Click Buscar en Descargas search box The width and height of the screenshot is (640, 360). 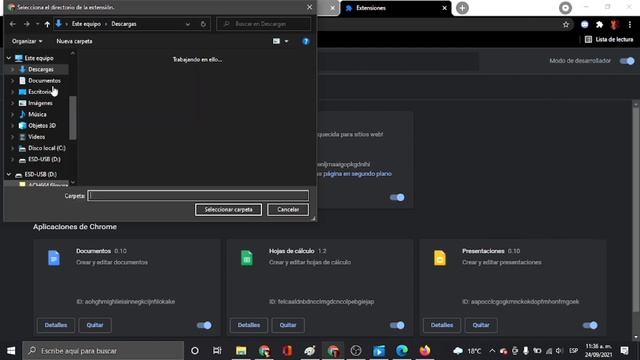[264, 24]
